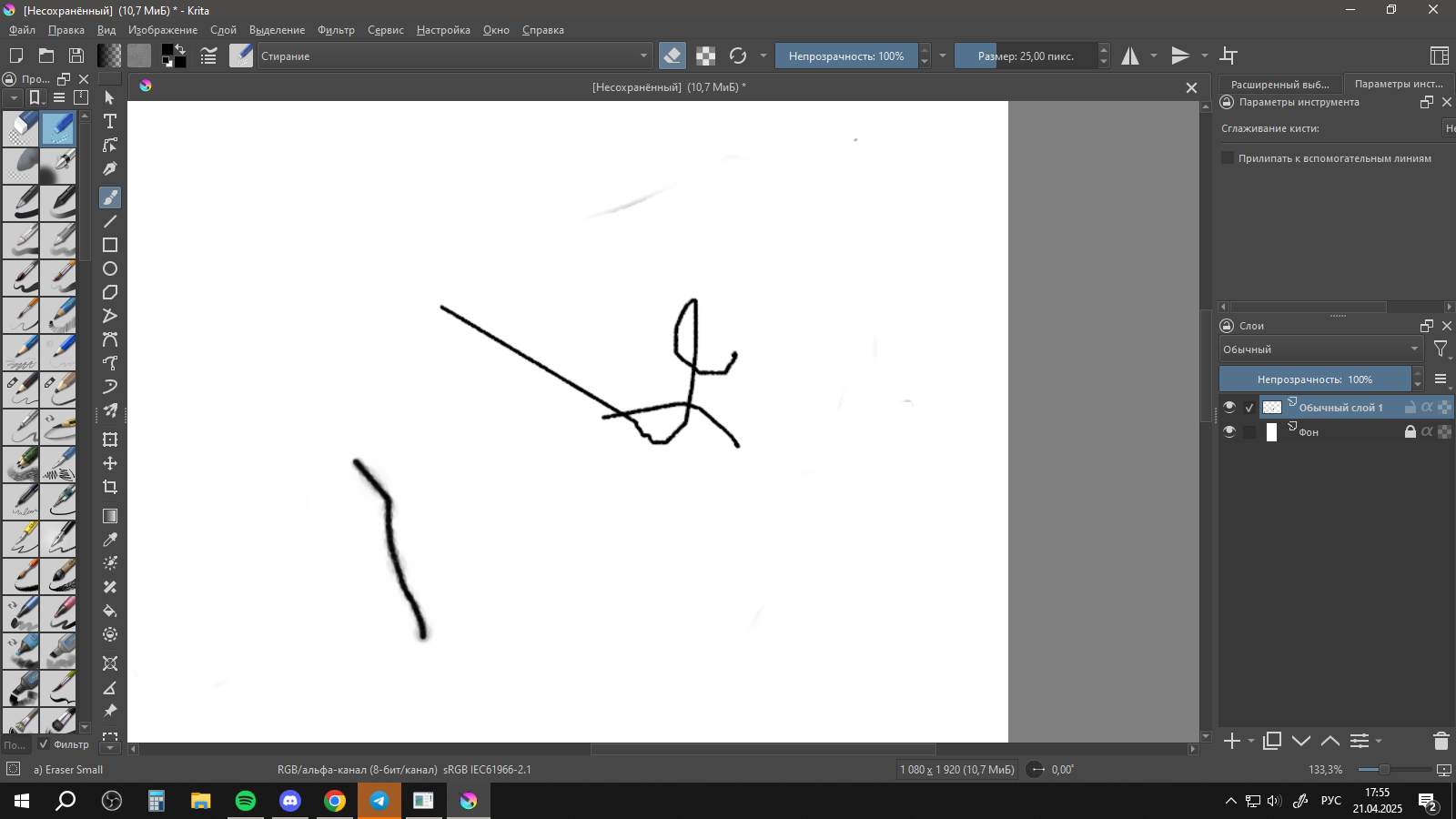The height and width of the screenshot is (819, 1456).
Task: Enable snap to assistant guides checkbox
Action: (1228, 158)
